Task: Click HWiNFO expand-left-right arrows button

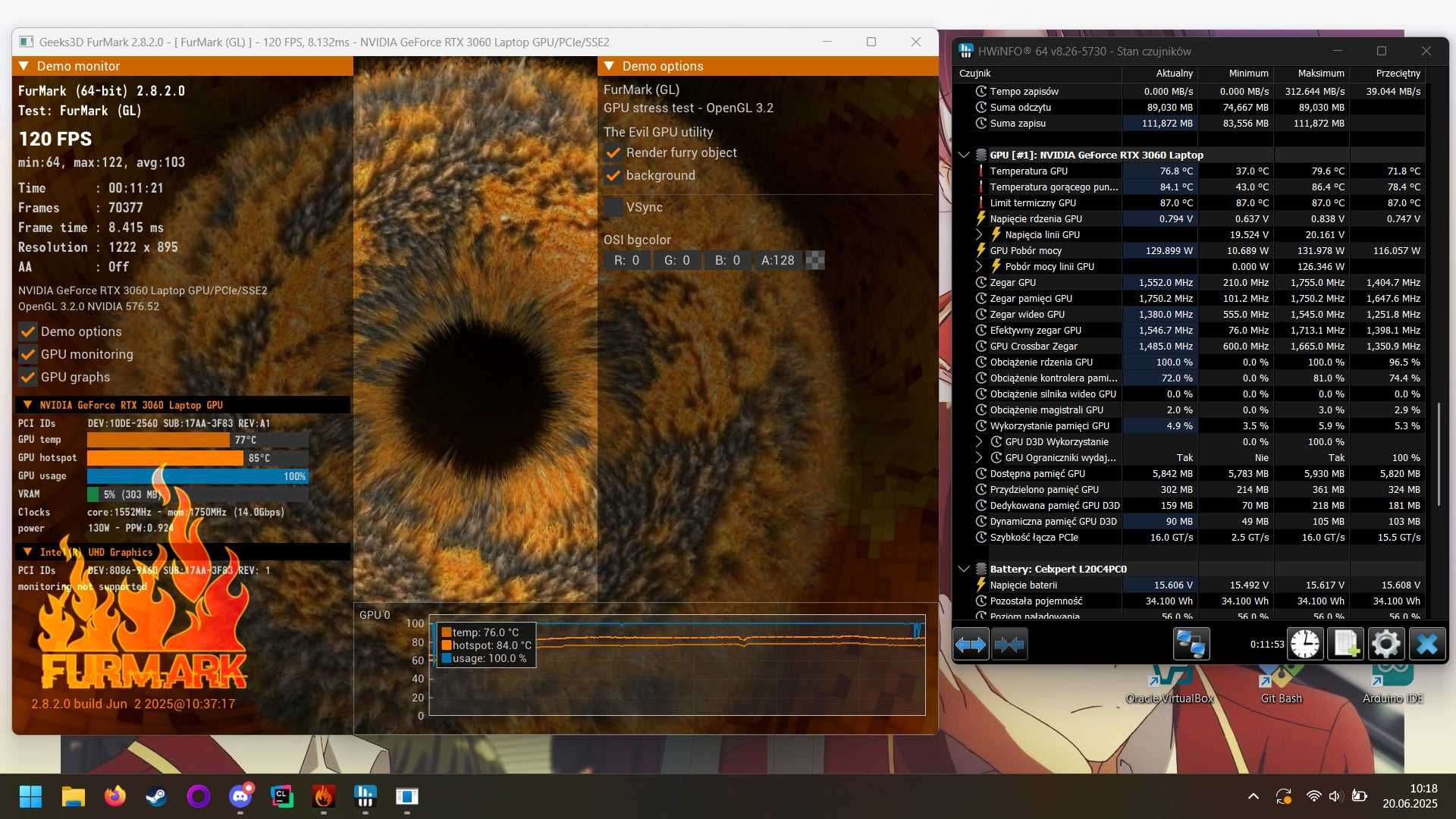Action: point(971,645)
